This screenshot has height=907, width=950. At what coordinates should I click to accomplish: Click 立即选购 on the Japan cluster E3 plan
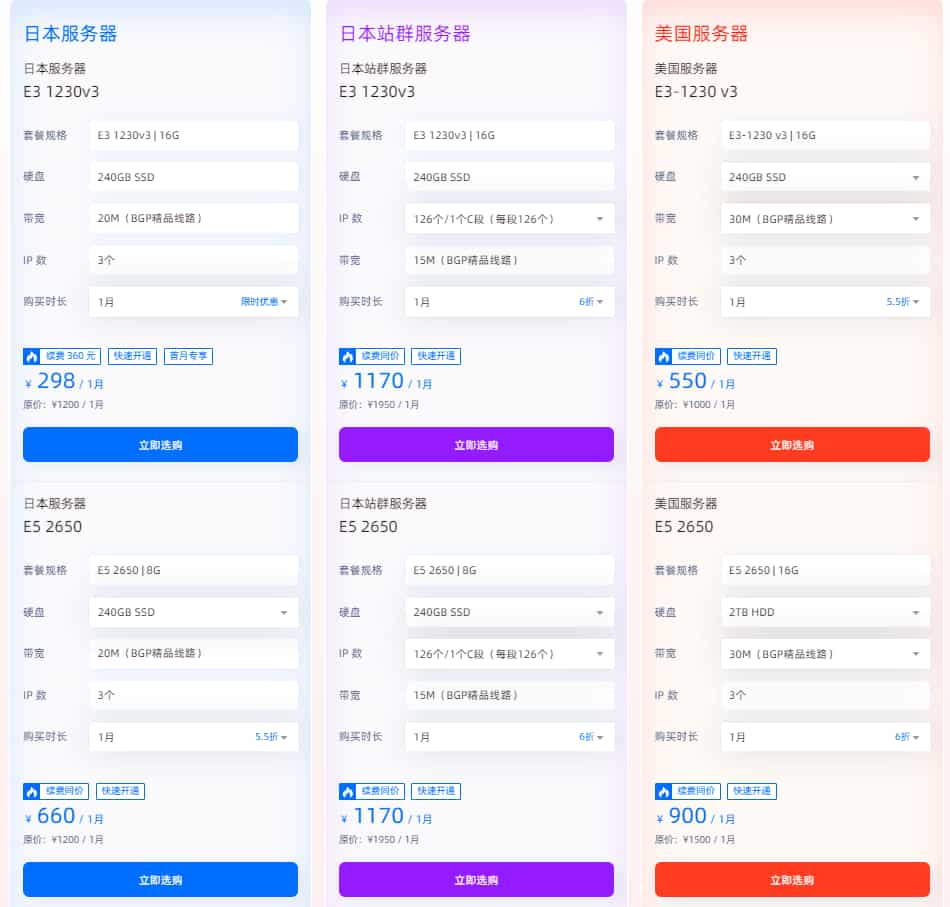pos(476,444)
